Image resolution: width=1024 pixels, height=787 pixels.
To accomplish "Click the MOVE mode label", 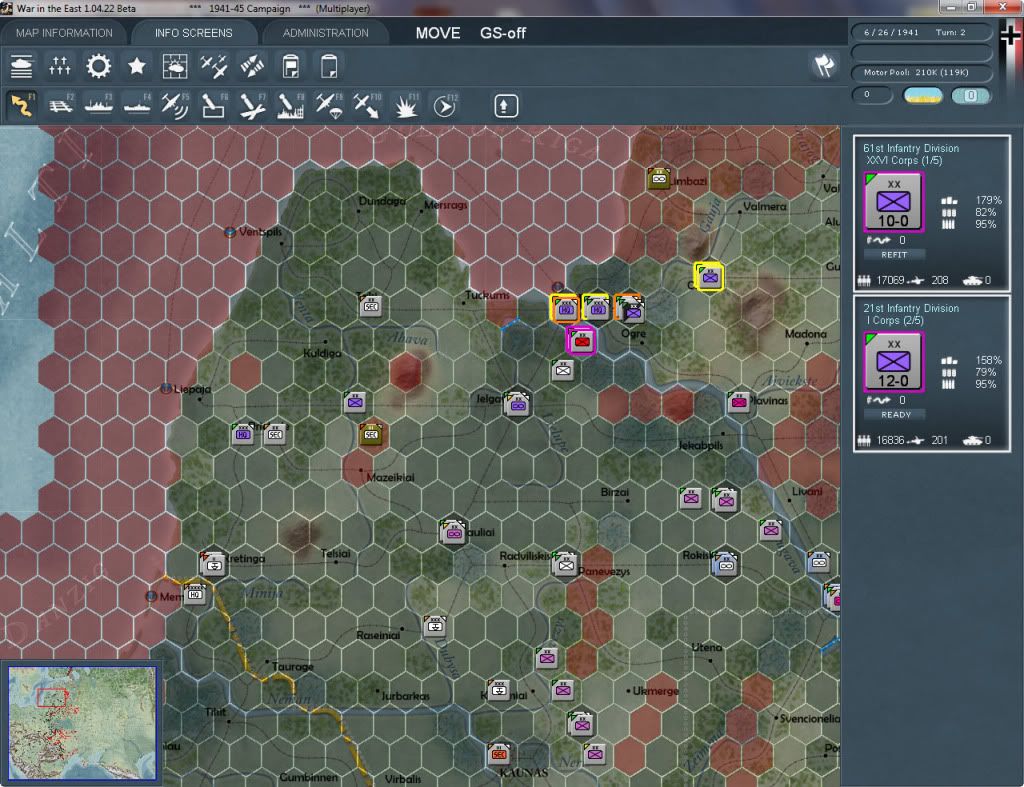I will tap(438, 33).
